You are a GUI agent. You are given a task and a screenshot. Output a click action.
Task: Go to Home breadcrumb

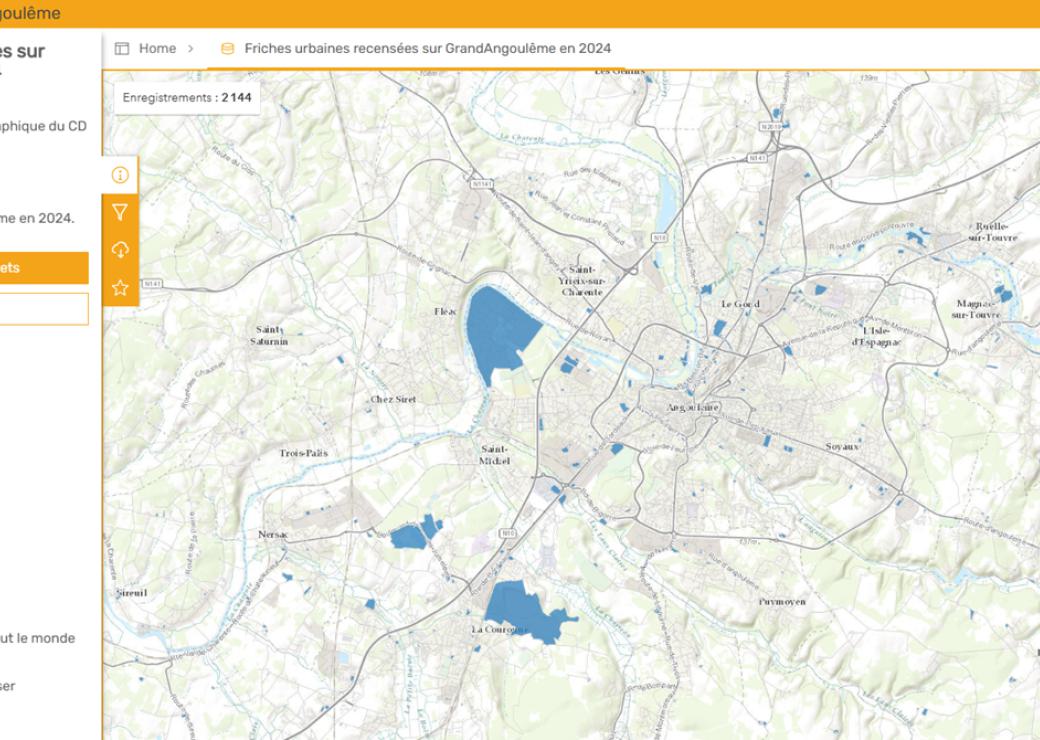click(x=157, y=48)
